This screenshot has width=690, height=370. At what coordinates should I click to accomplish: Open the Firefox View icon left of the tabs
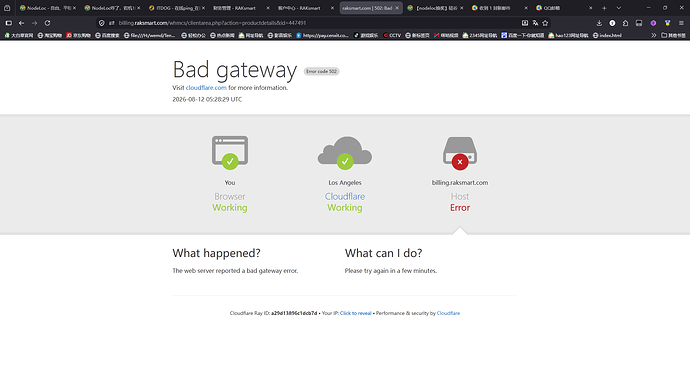7,8
